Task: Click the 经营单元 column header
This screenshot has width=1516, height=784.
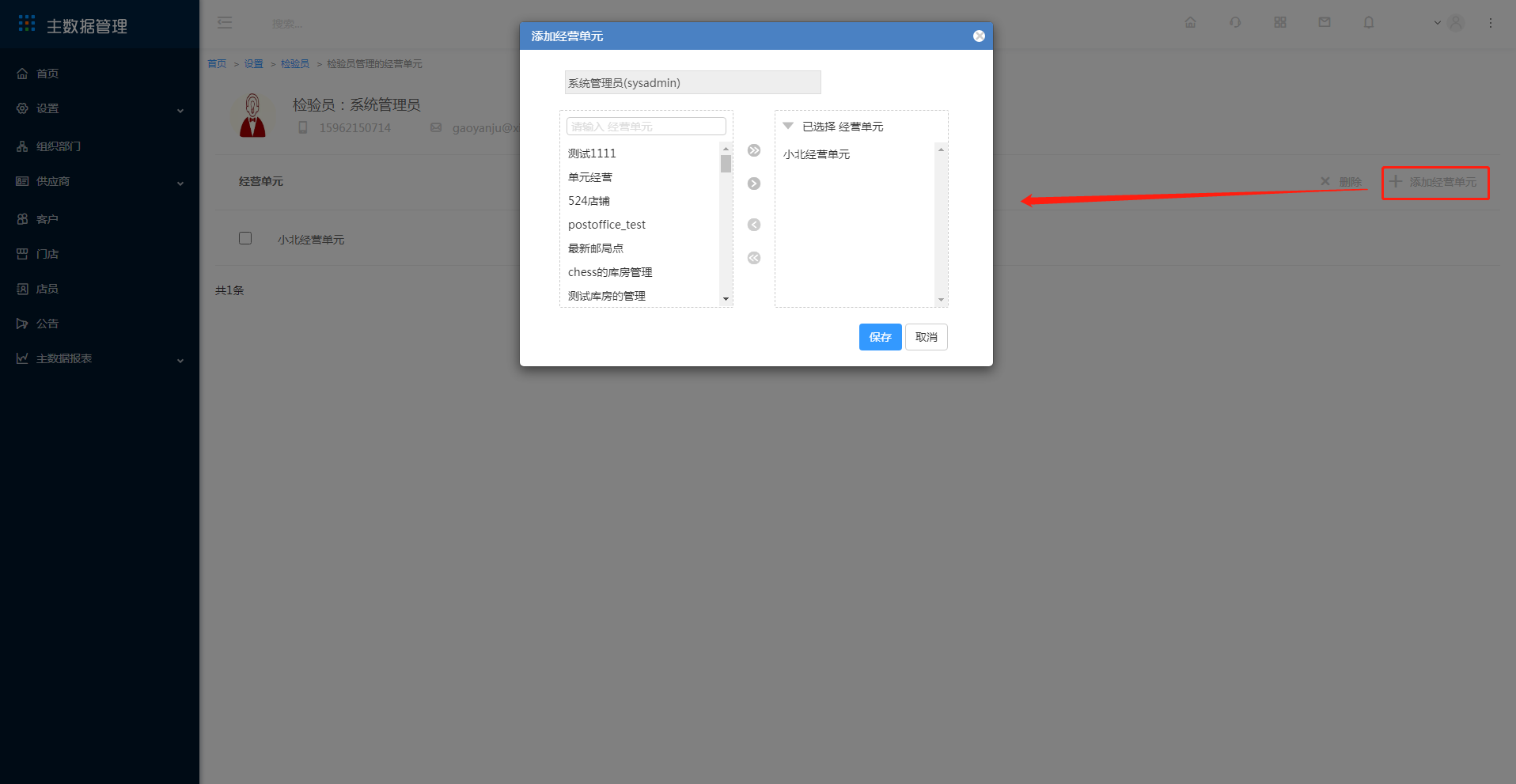Action: pyautogui.click(x=261, y=182)
